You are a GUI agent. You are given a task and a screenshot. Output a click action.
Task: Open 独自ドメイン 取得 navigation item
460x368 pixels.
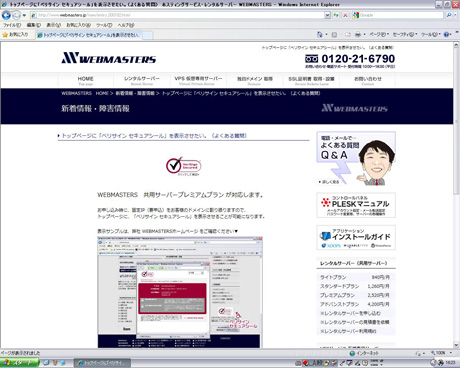click(x=255, y=81)
